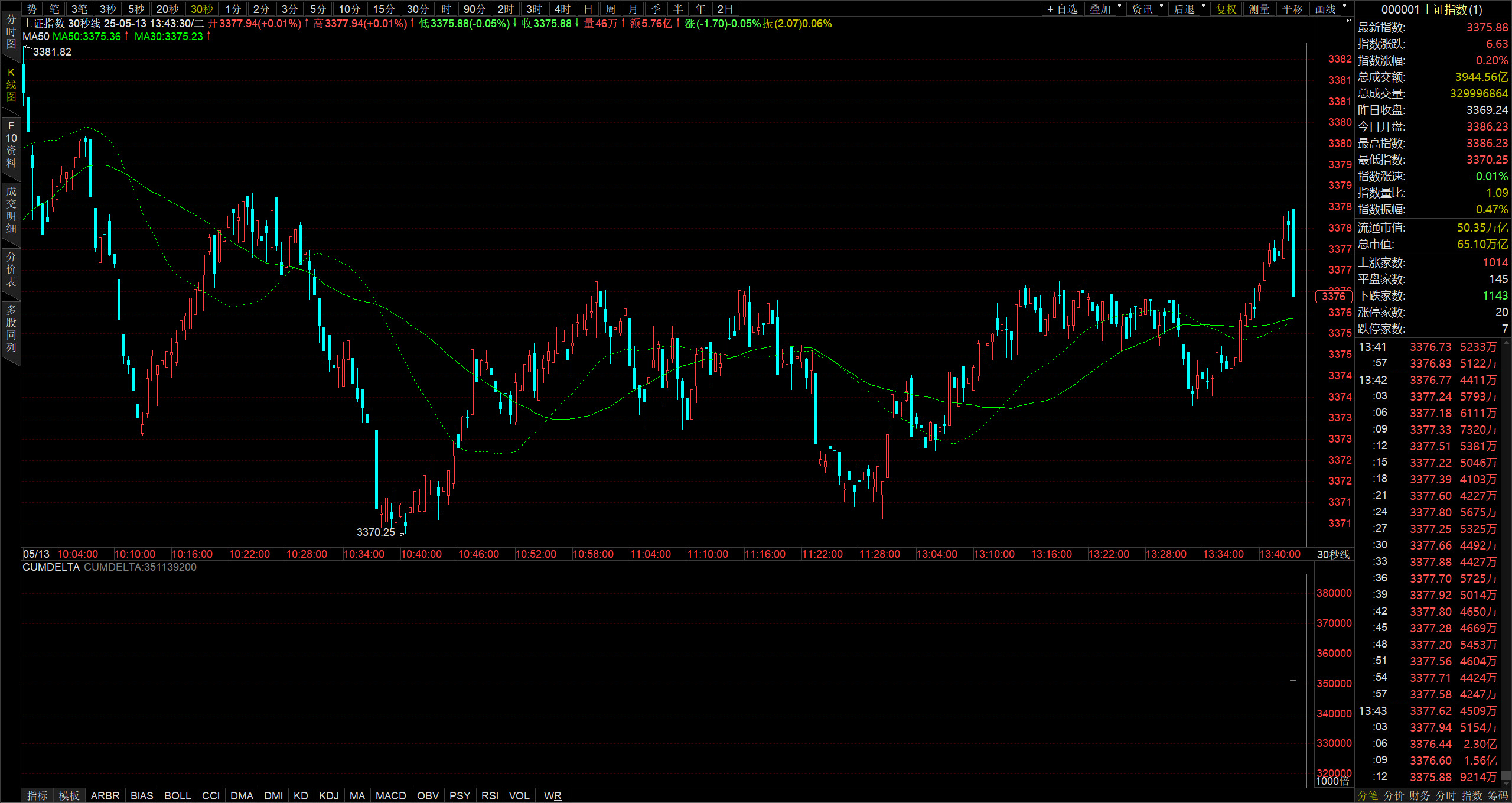Open the 模板 template tab
This screenshot has height=803, width=1512.
tap(69, 795)
